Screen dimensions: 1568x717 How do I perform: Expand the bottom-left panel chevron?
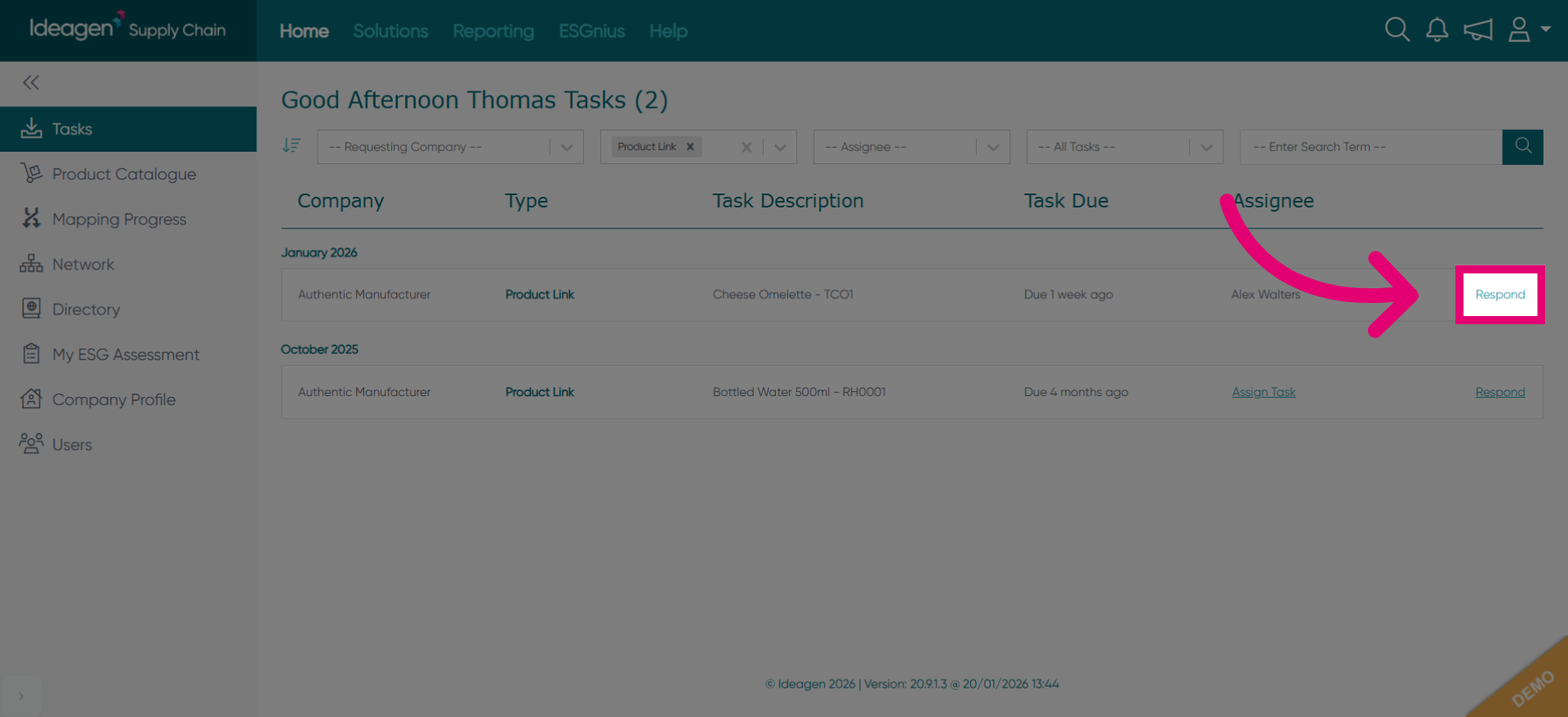(21, 696)
